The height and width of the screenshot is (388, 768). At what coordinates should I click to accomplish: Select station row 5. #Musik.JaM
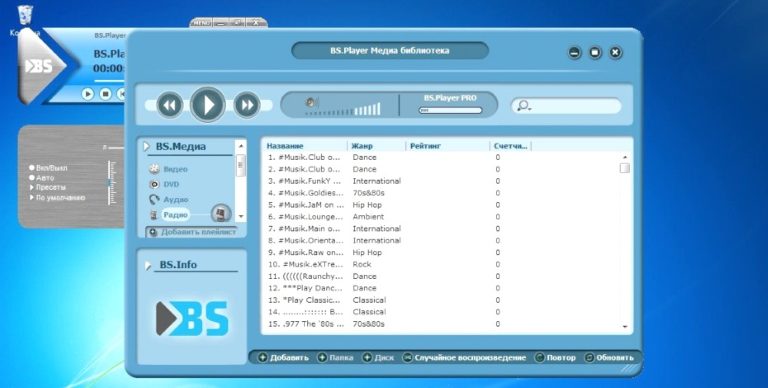click(441, 205)
